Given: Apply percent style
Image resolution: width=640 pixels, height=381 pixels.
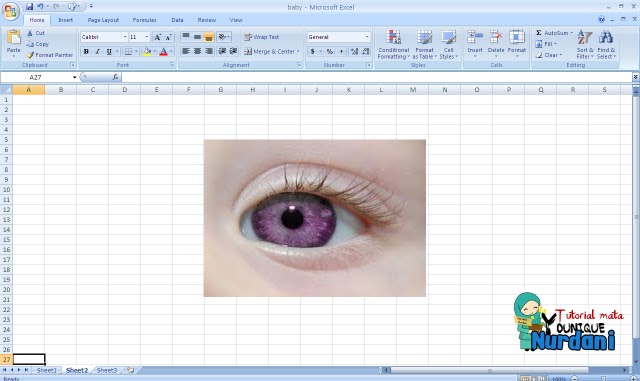Looking at the screenshot, I should [330, 51].
